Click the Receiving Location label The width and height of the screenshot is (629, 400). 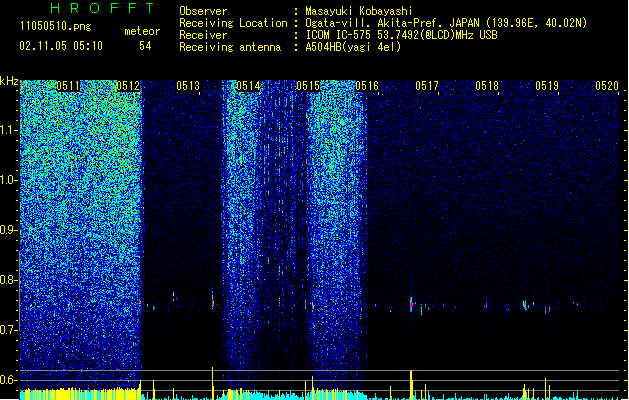(x=233, y=23)
